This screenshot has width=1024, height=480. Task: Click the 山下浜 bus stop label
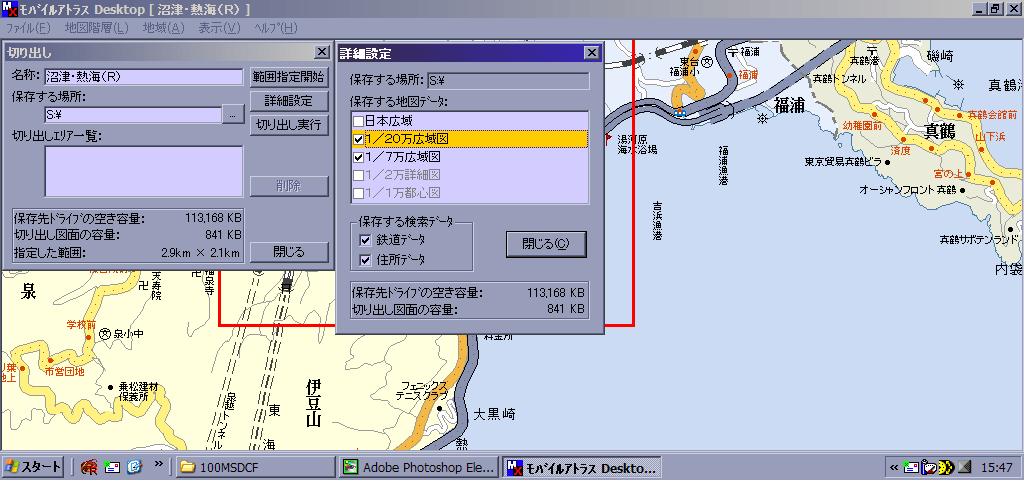pos(990,136)
